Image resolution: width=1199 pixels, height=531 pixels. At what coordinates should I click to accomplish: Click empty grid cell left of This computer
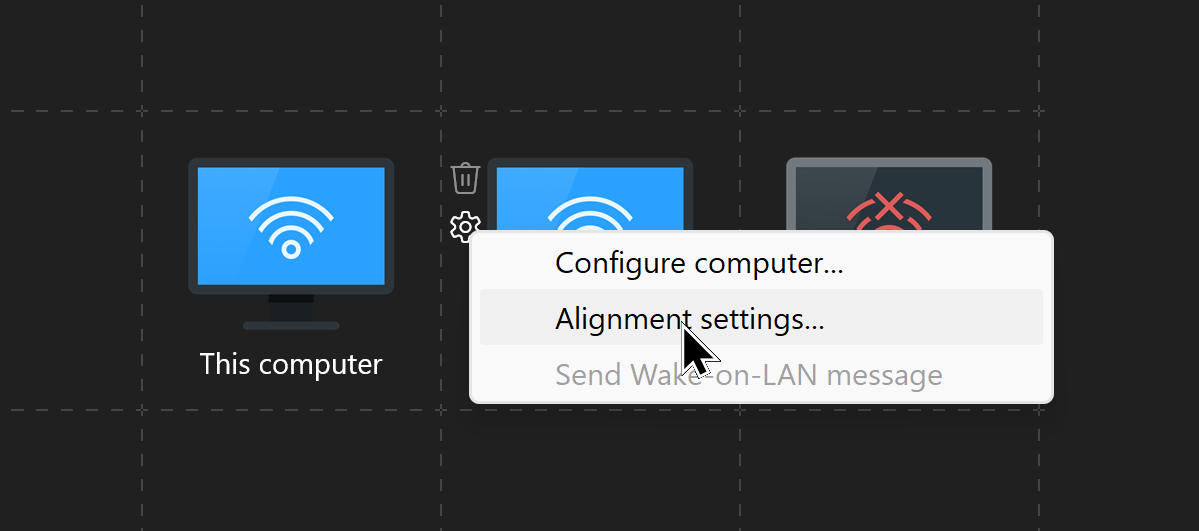70,260
